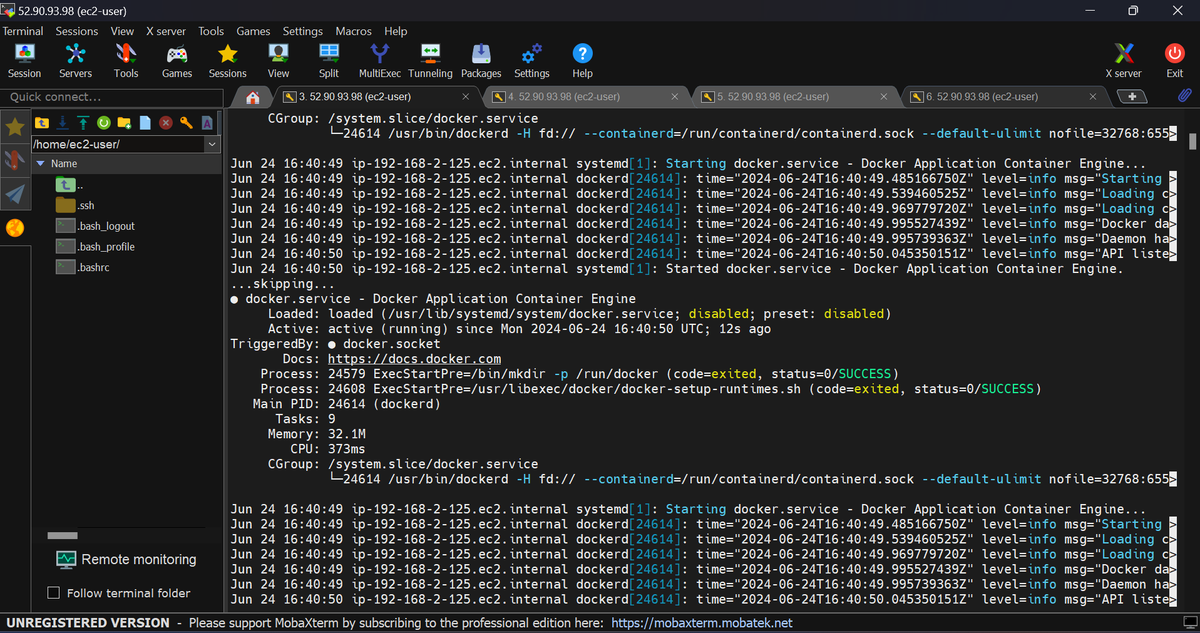Select the .bash_profile file
1200x633 pixels.
pos(95,247)
